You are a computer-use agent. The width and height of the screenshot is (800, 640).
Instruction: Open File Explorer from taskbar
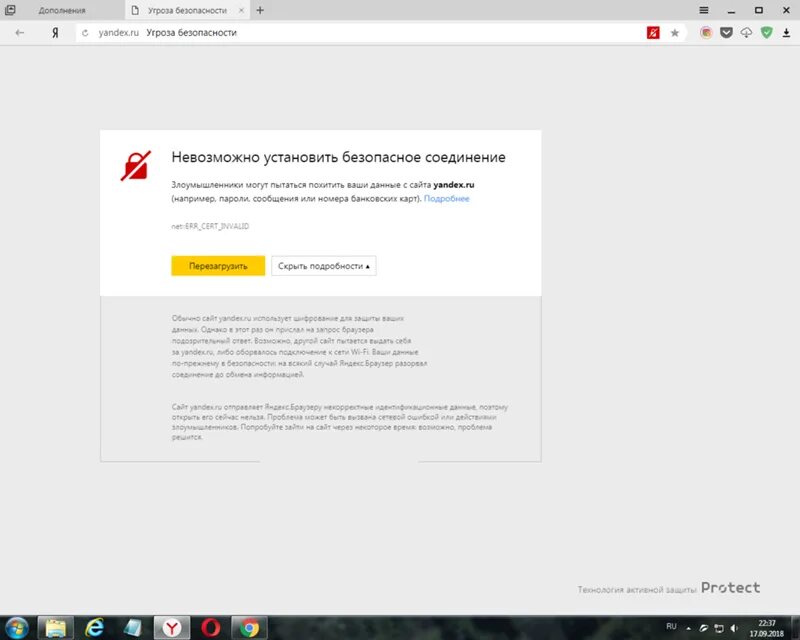click(56, 628)
